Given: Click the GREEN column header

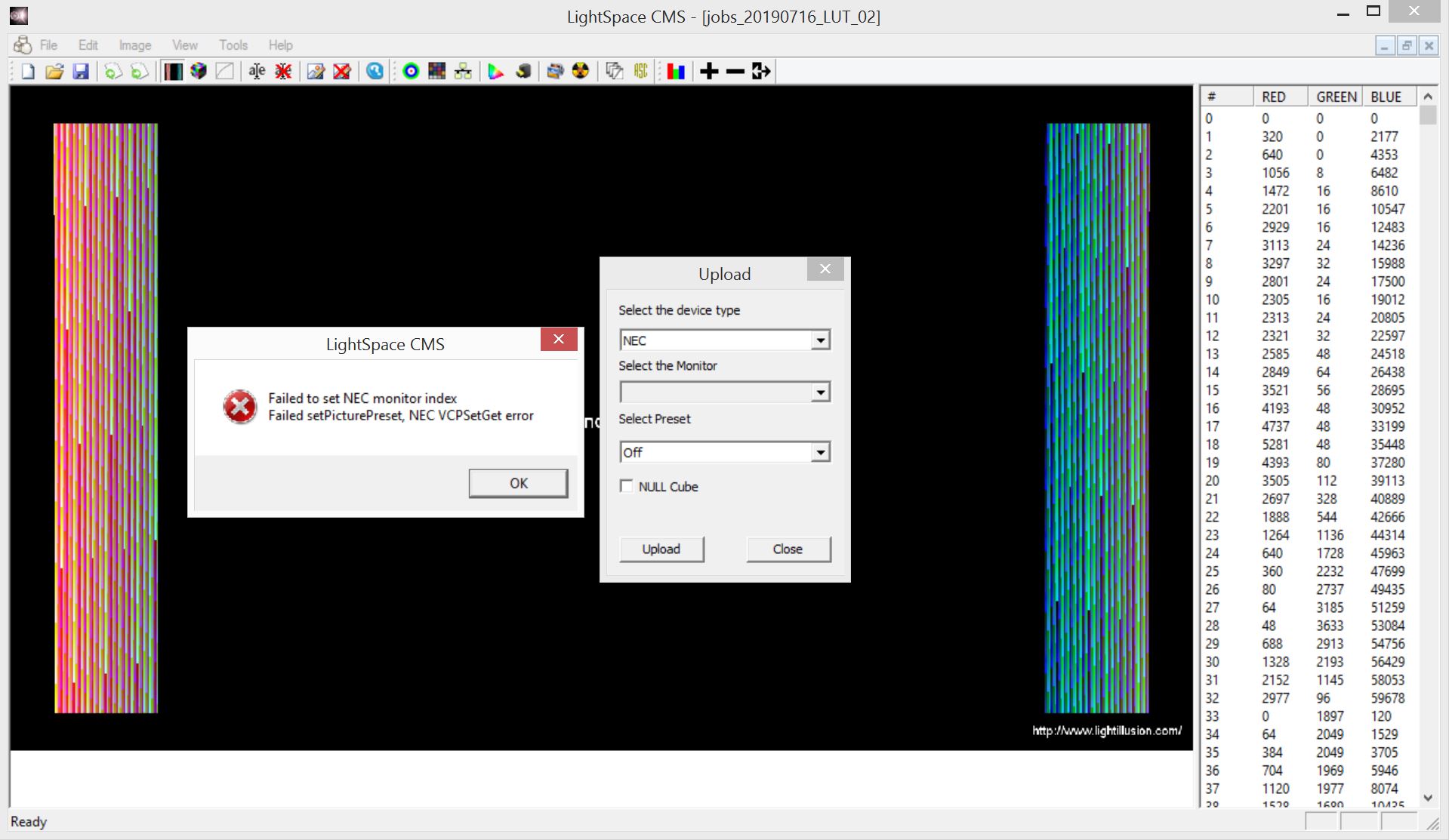Looking at the screenshot, I should [1336, 97].
